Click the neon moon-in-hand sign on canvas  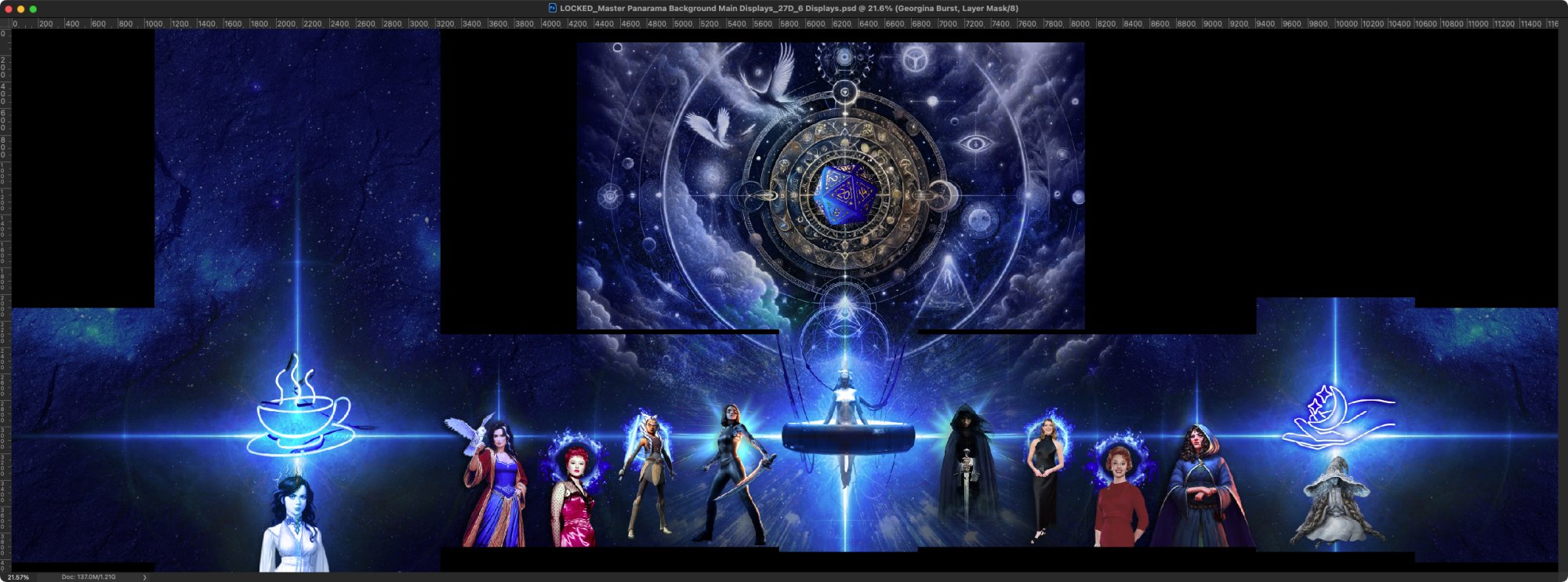pos(1338,416)
